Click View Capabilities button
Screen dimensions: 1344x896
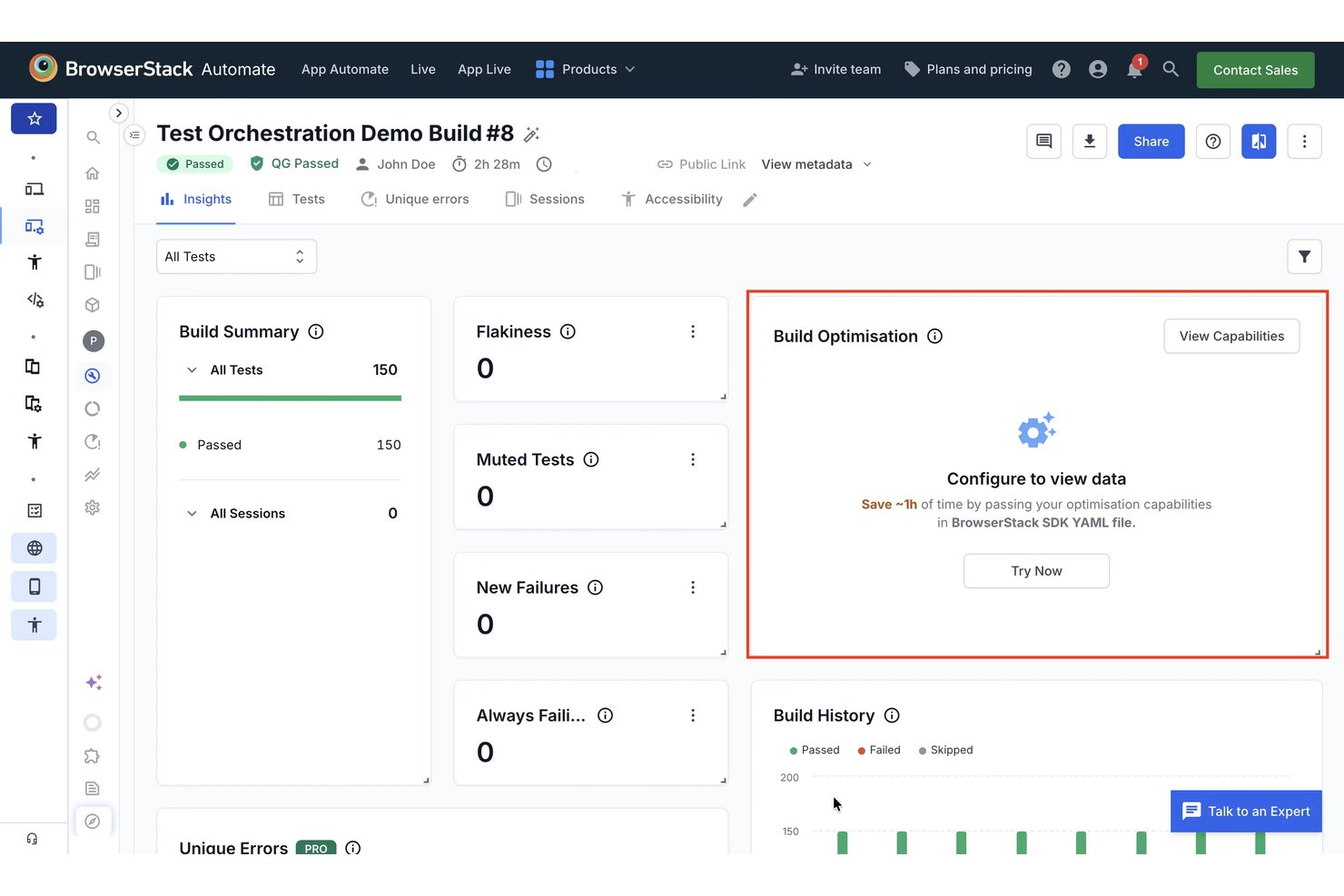(x=1231, y=336)
